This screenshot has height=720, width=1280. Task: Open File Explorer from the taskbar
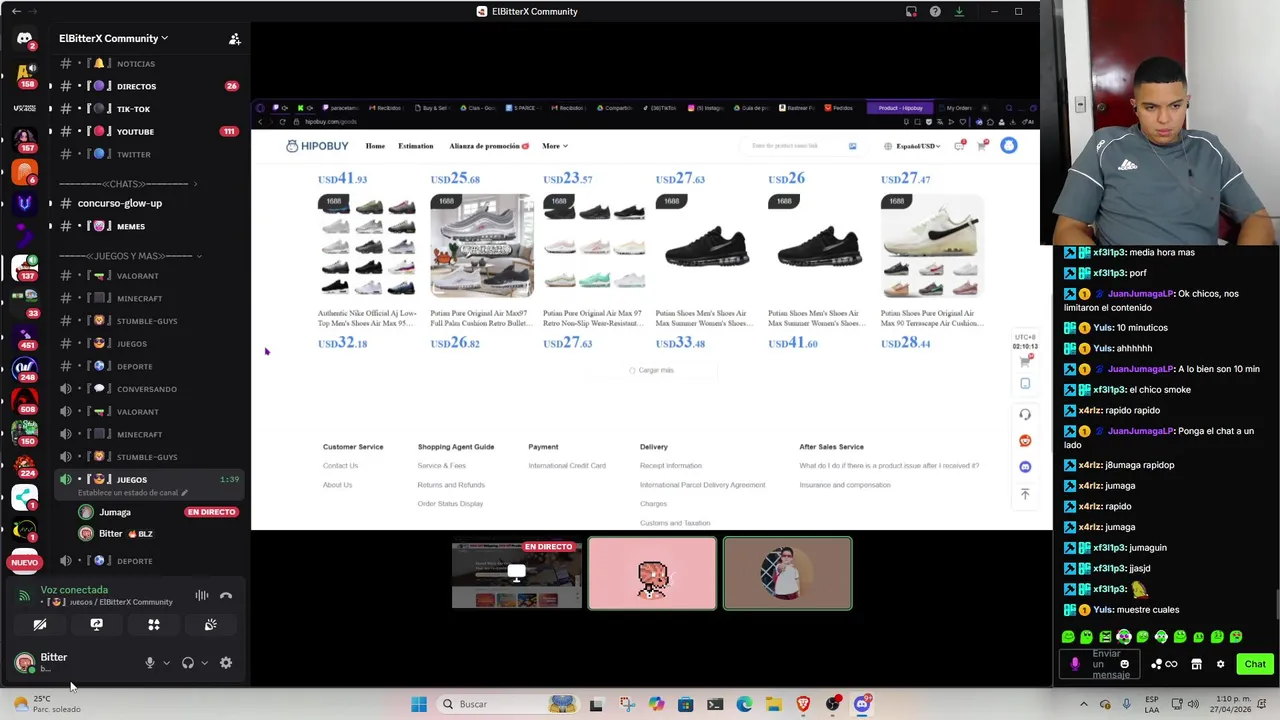coord(773,704)
